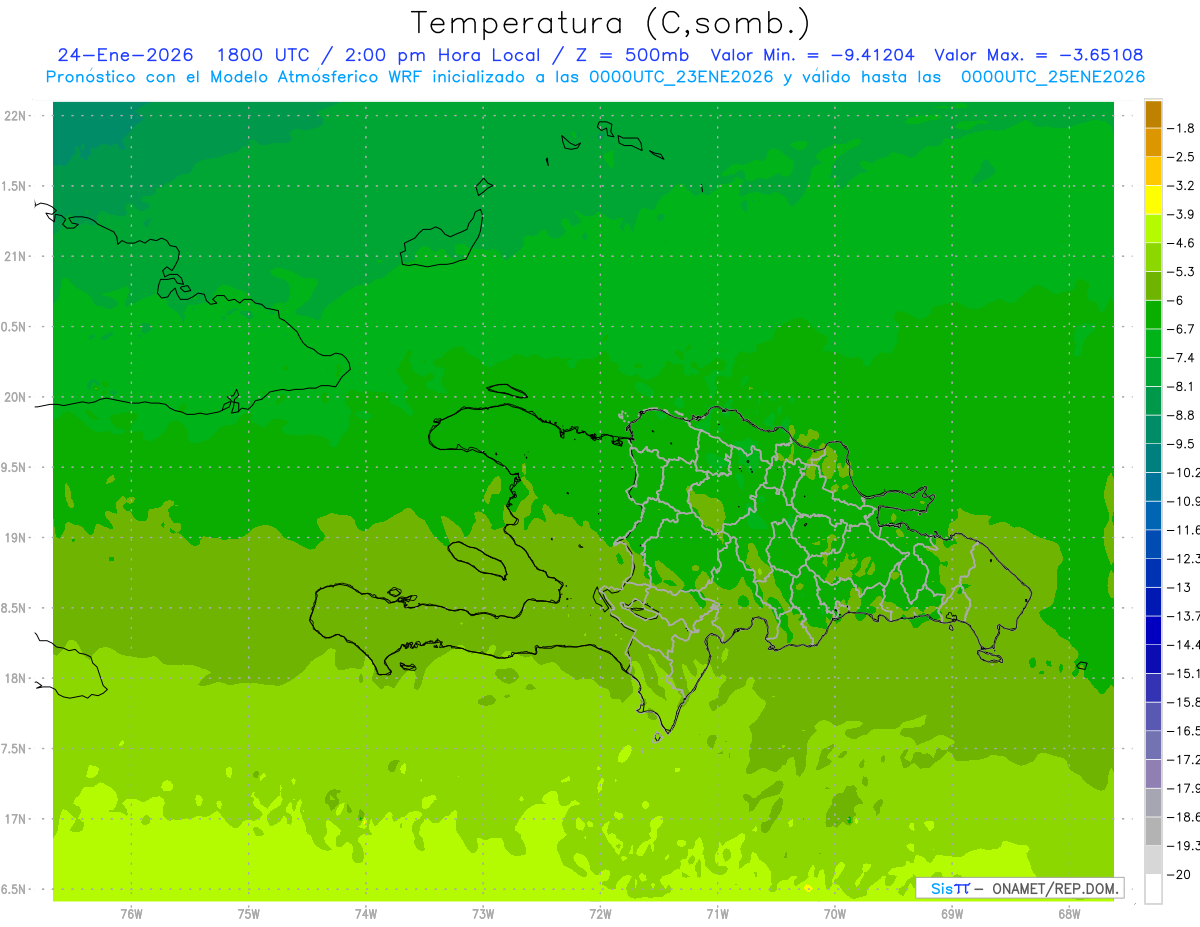
Task: Click the '-5.3' color scale label
Action: [x=1181, y=271]
